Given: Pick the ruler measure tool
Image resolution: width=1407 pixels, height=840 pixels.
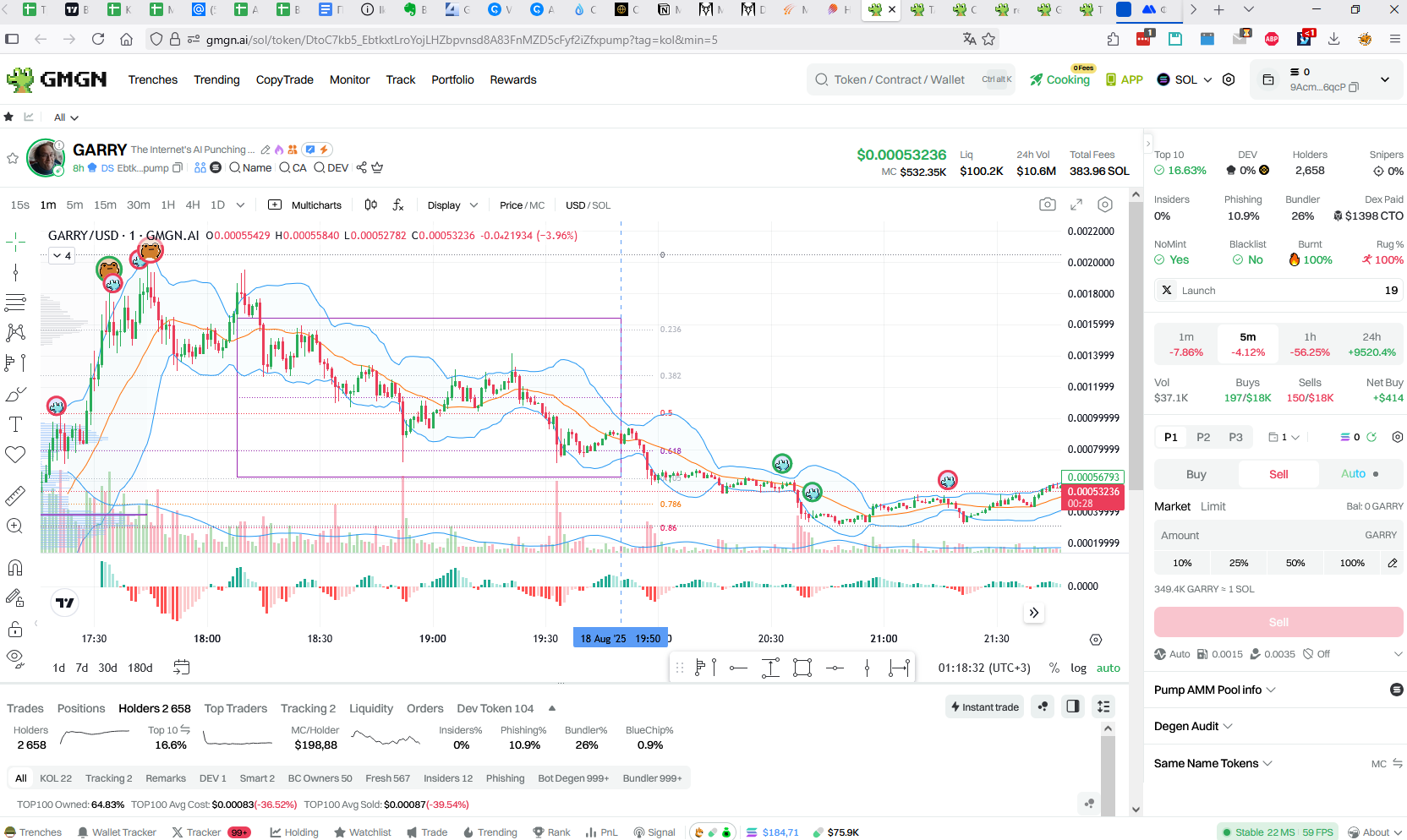Looking at the screenshot, I should click(x=15, y=495).
